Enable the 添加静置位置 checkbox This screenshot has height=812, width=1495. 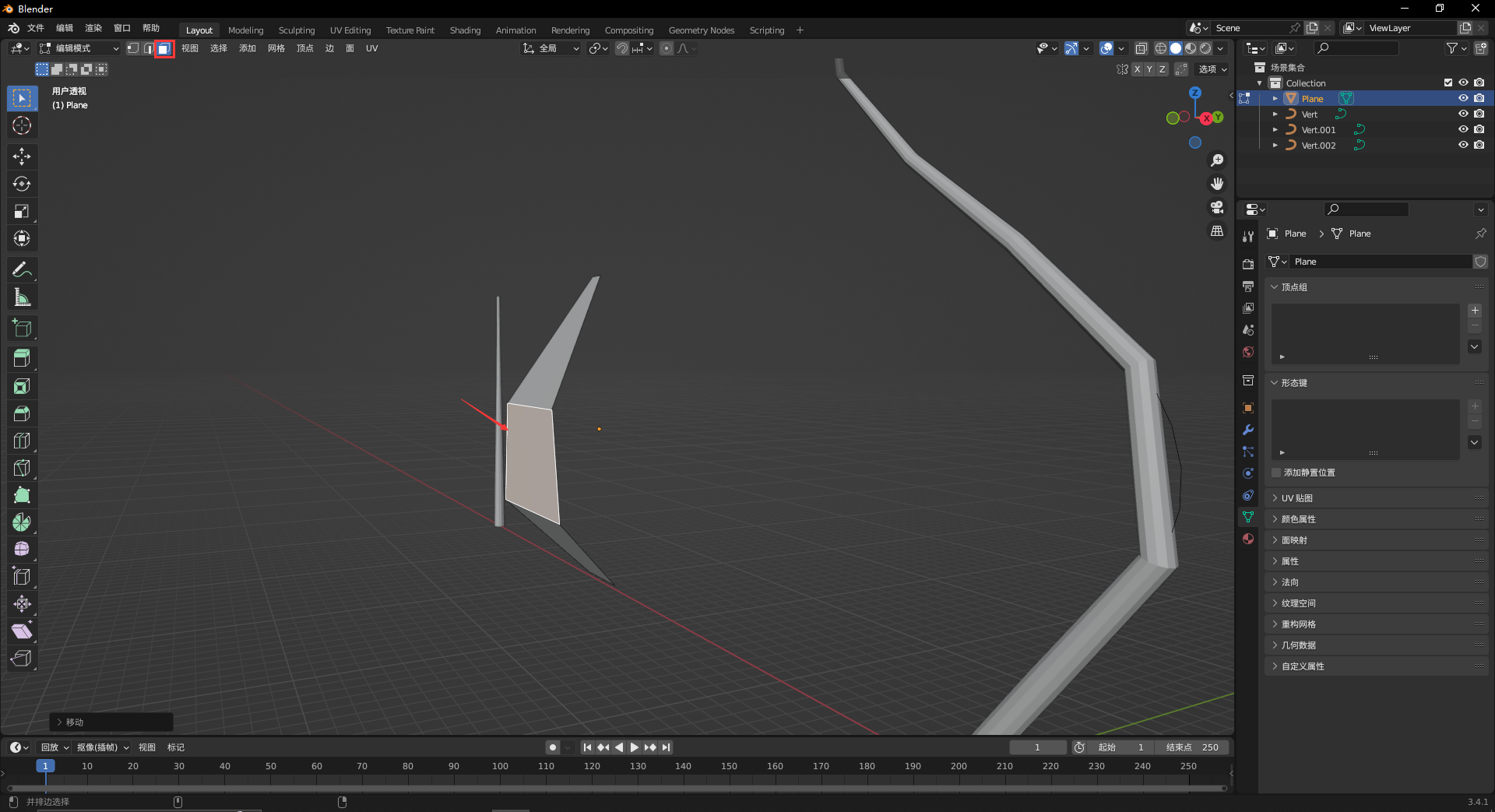click(x=1276, y=473)
